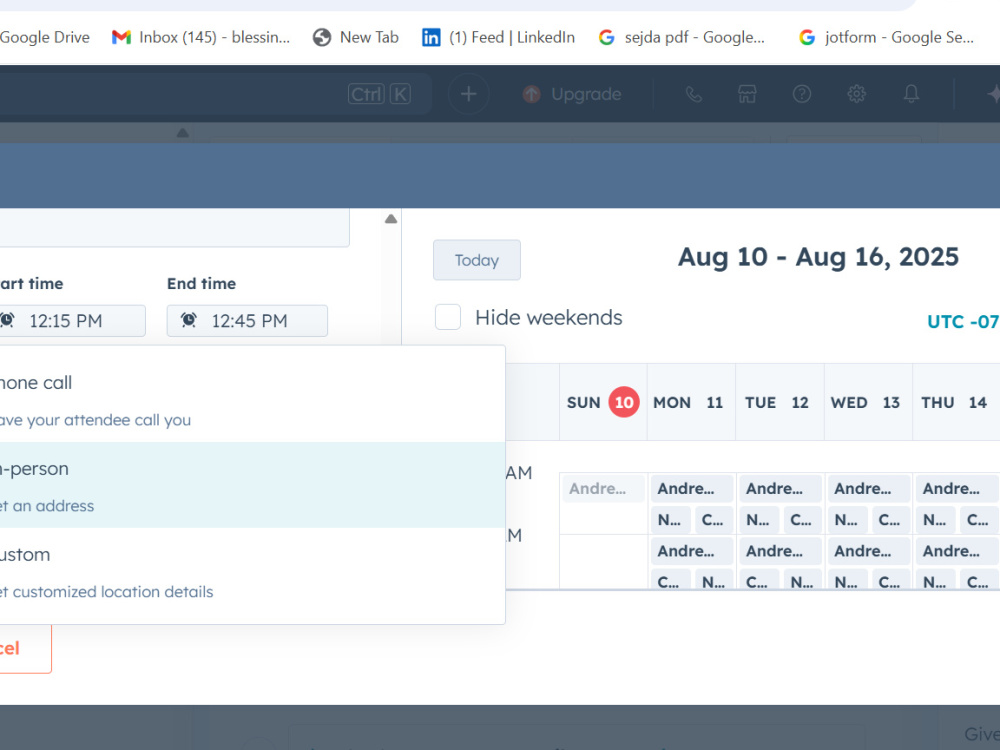Viewport: 1000px width, 750px height.
Task: Open the first Andre... event on Thursday
Action: click(x=957, y=489)
